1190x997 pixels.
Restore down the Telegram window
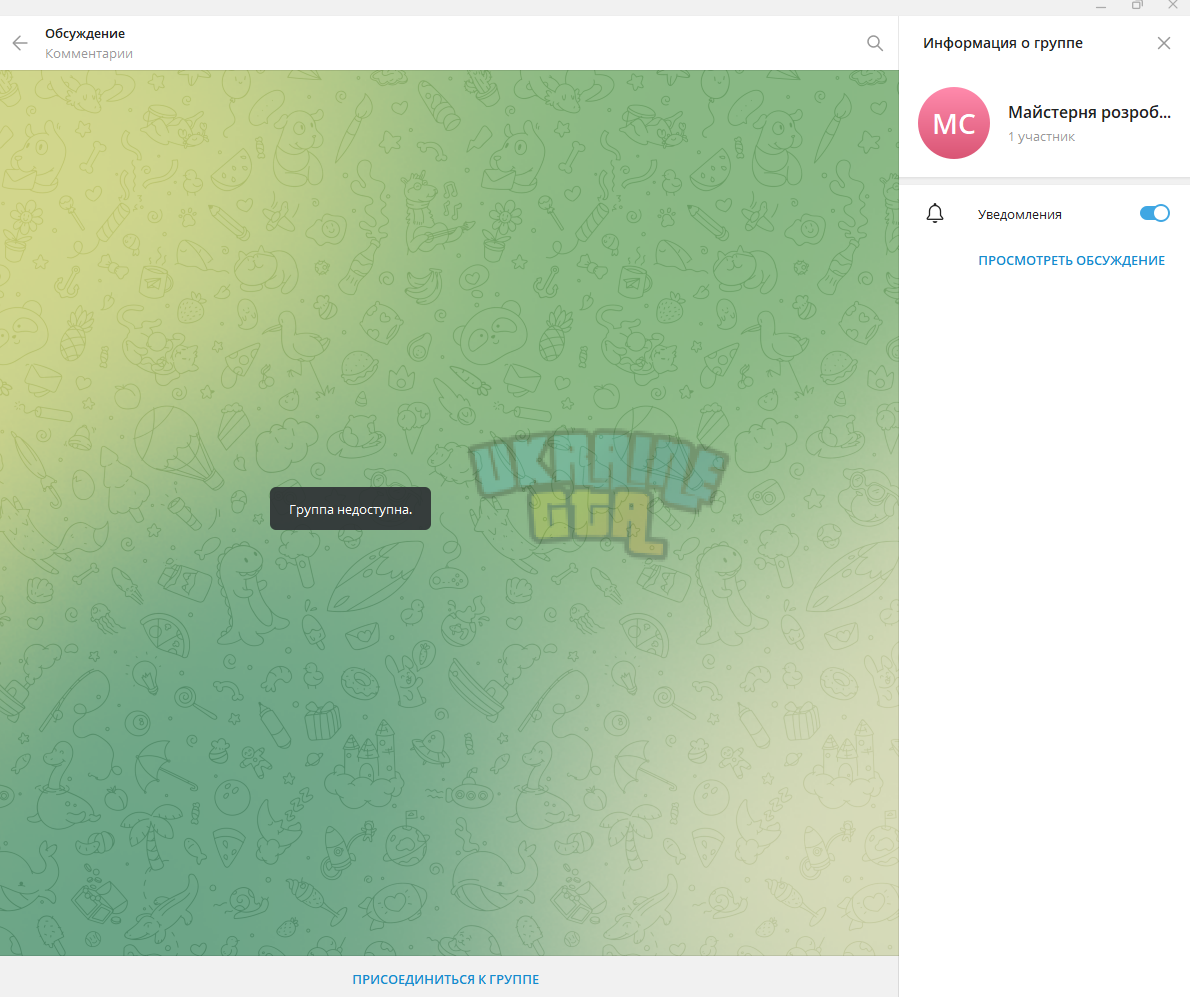point(1137,5)
